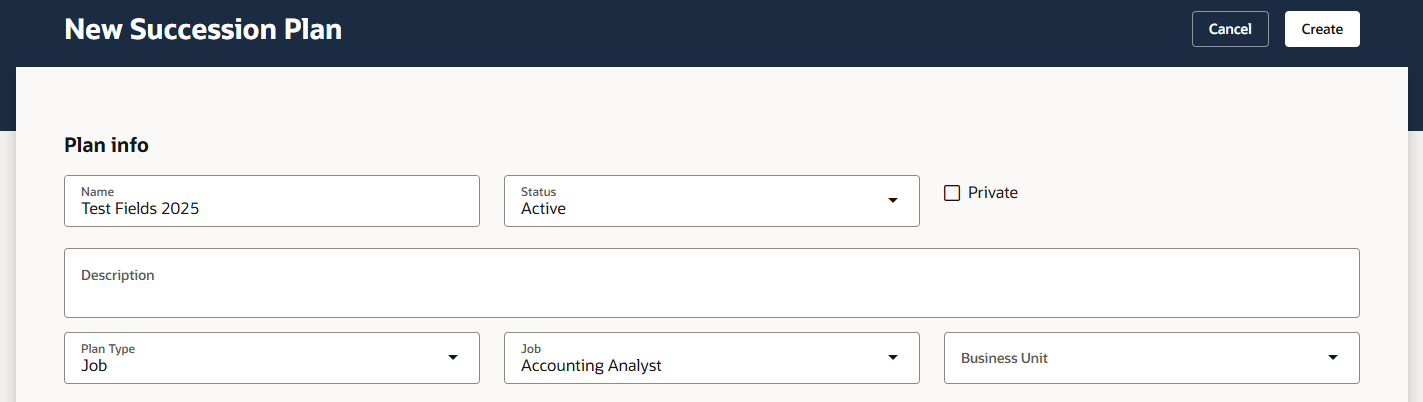1423x402 pixels.
Task: Click the small Job label above Accounting Analyst
Action: (x=530, y=349)
